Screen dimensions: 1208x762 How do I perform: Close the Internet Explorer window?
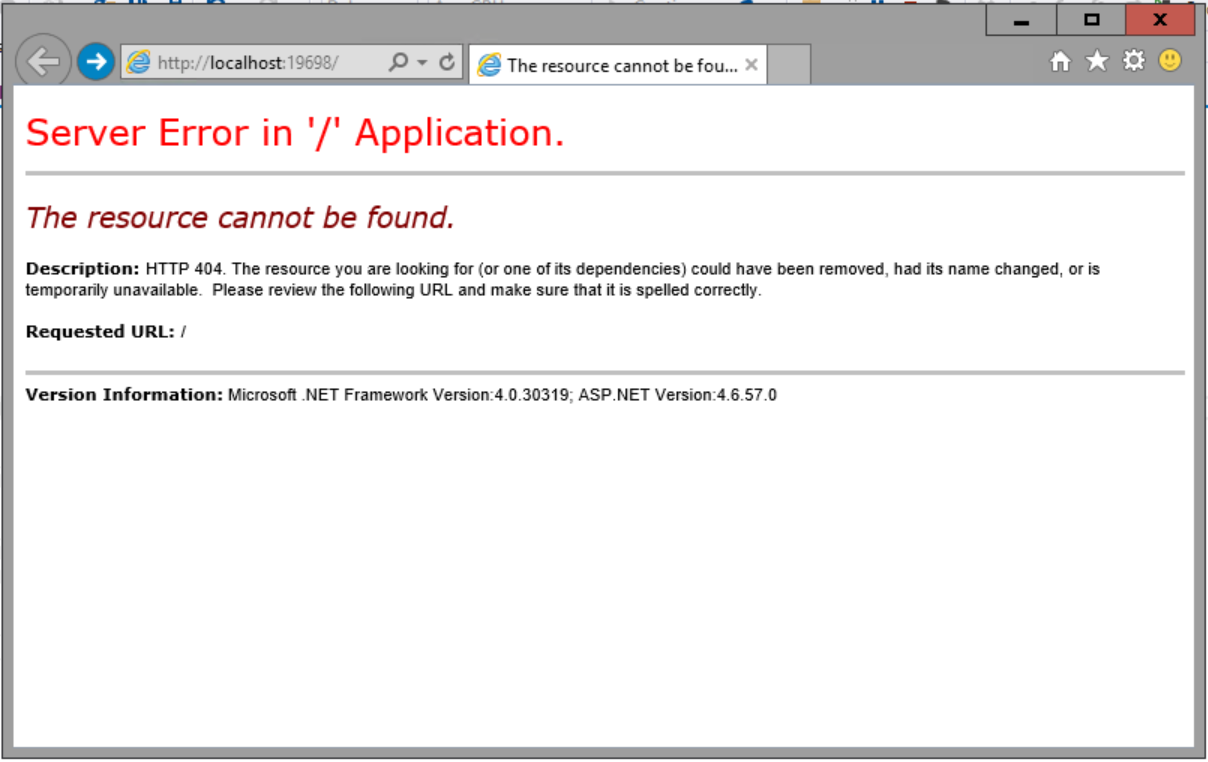tap(1160, 20)
